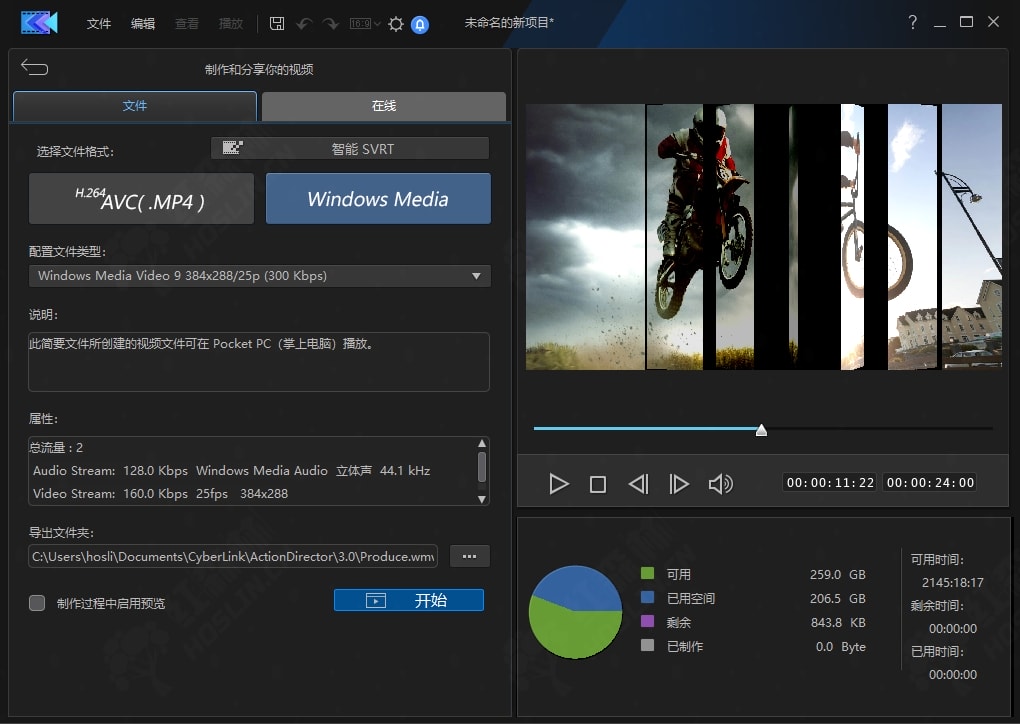1020x724 pixels.
Task: Toggle the Smart SVRT button
Action: [x=350, y=149]
